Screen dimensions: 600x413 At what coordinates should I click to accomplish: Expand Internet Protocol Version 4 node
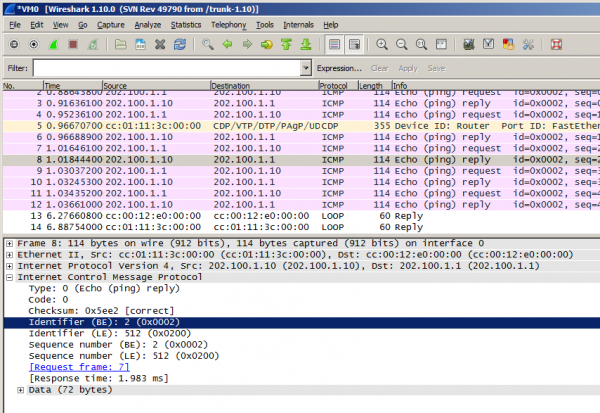tap(10, 266)
